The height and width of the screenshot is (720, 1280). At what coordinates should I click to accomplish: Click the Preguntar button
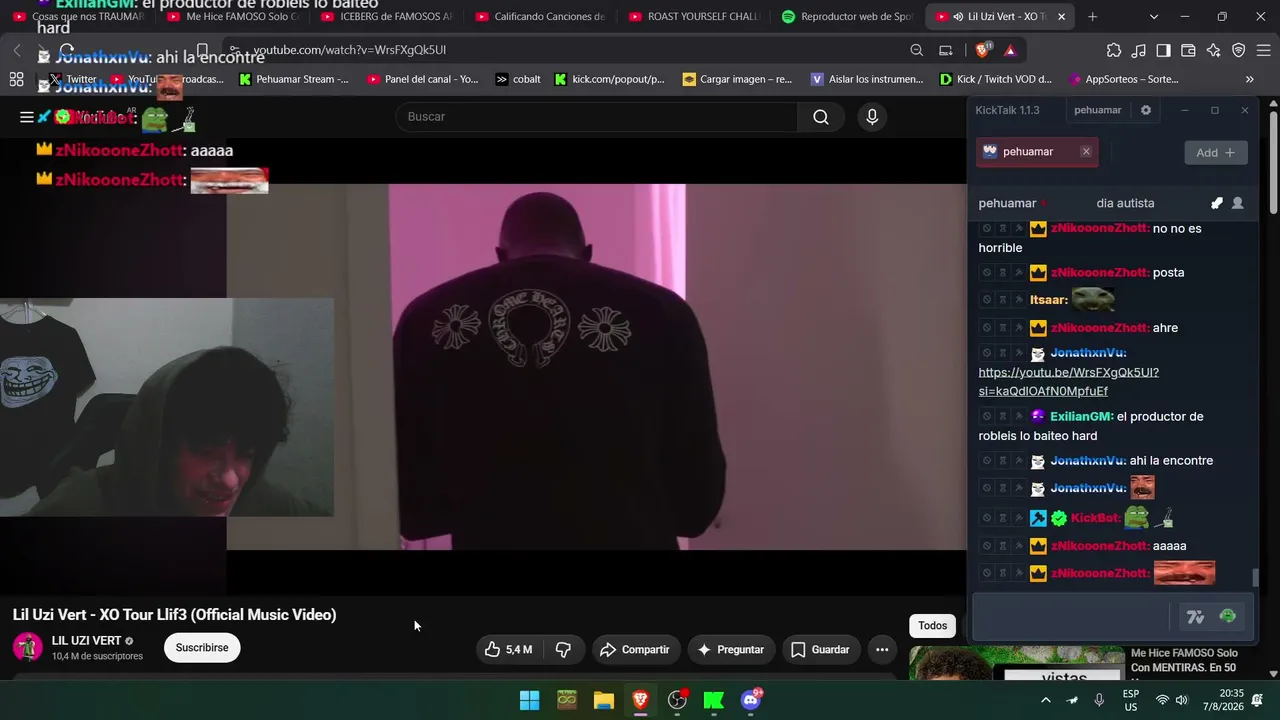(730, 650)
